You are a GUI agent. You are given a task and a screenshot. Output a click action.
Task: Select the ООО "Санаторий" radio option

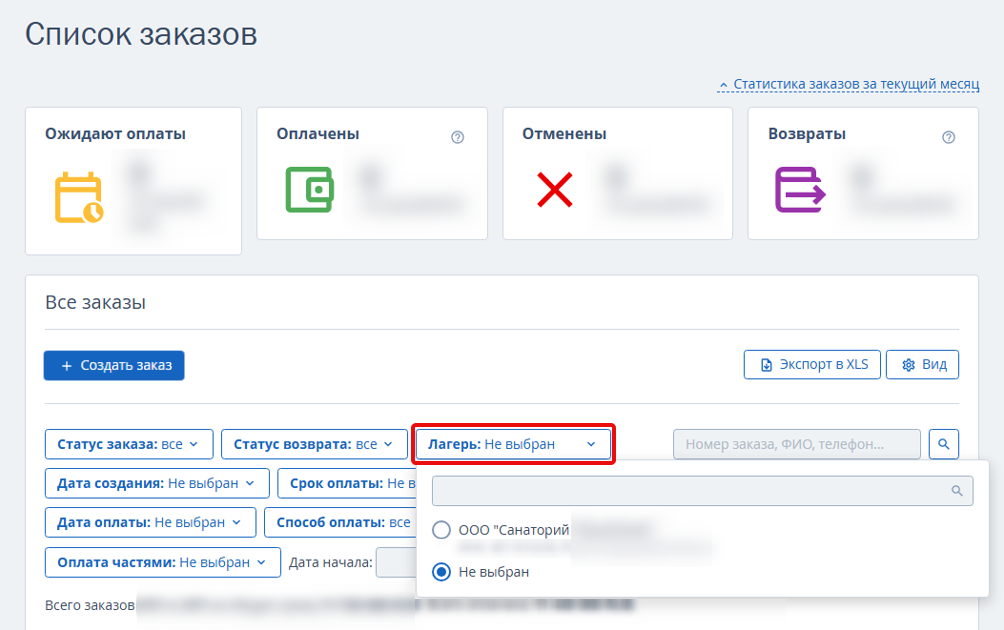[441, 530]
